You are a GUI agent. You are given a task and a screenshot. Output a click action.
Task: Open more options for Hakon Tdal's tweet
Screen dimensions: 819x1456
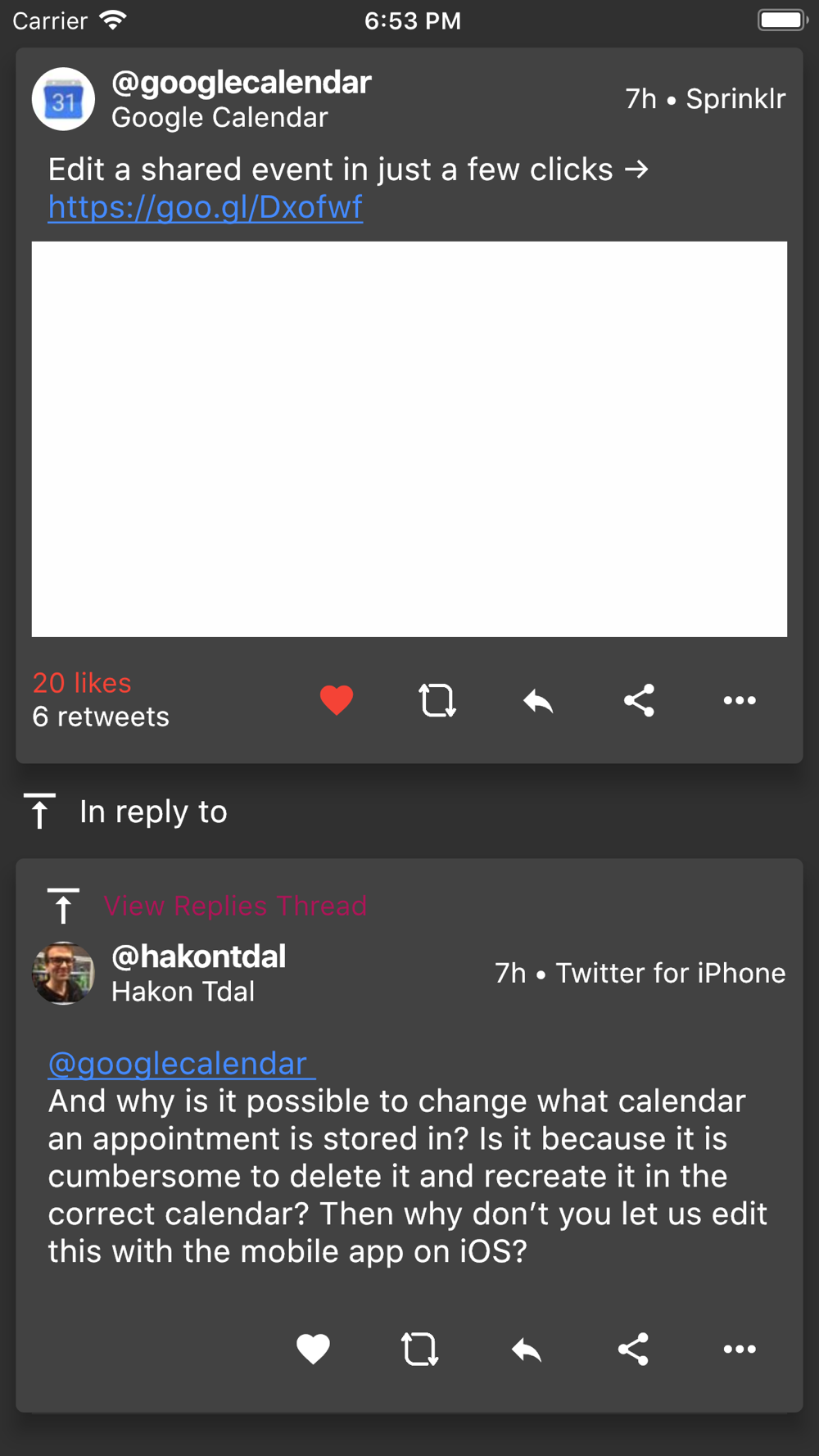740,1349
